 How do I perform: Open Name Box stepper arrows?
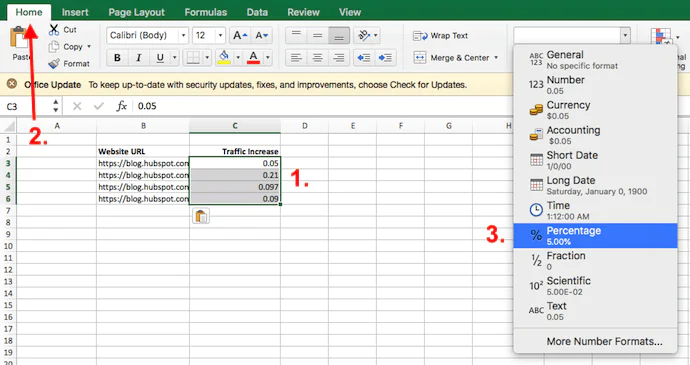[55, 106]
